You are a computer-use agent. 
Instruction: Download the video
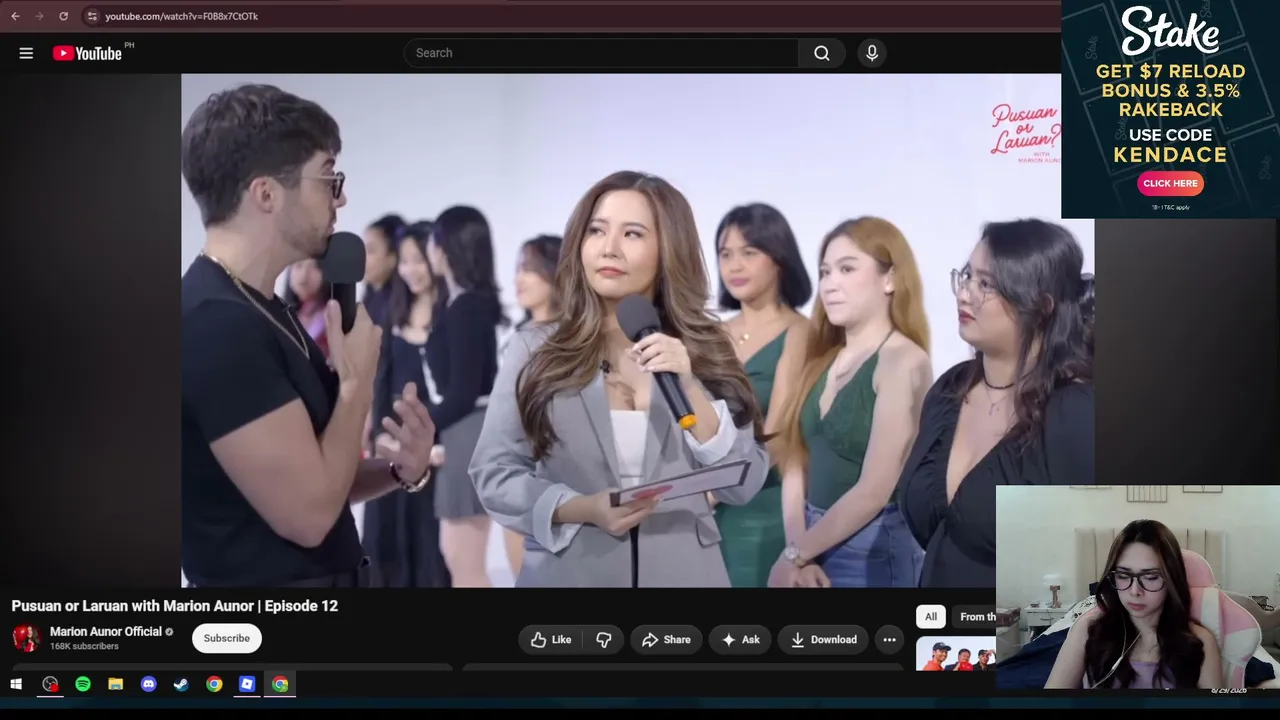(824, 640)
